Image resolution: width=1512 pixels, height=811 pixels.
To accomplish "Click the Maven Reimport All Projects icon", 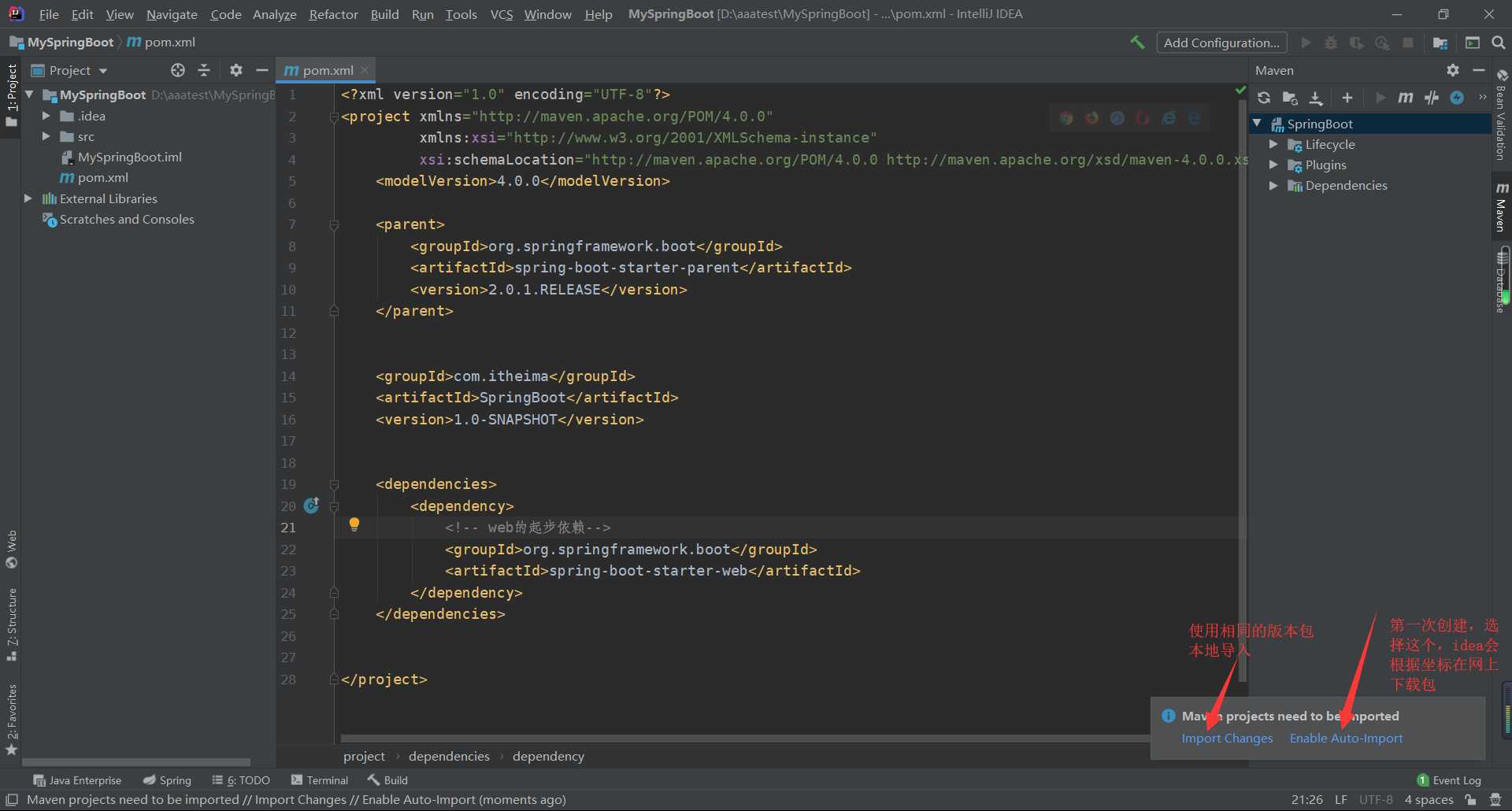I will (1264, 98).
